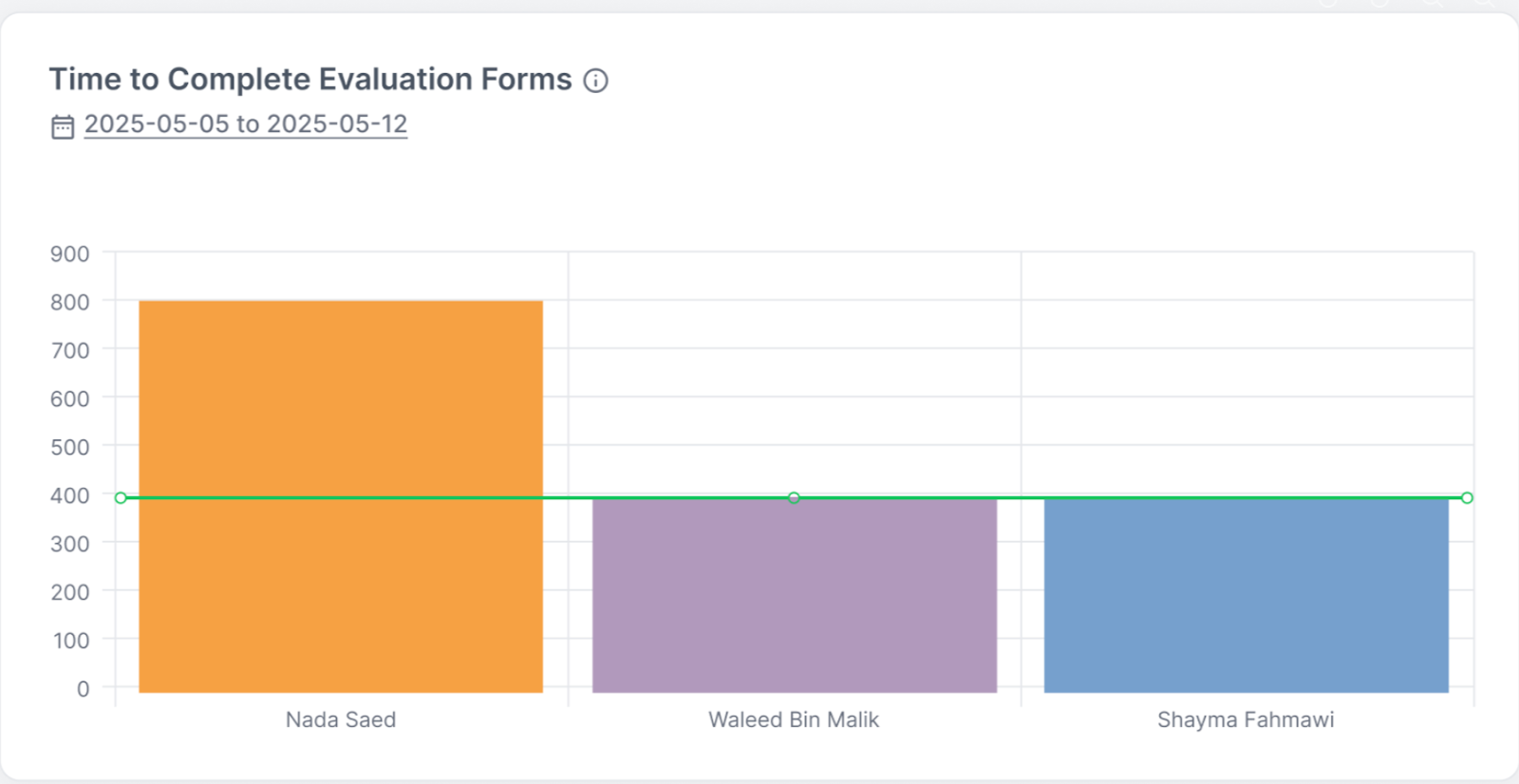Click the Time to Complete Evaluation Forms title
Viewport: 1519px width, 784px height.
[310, 80]
